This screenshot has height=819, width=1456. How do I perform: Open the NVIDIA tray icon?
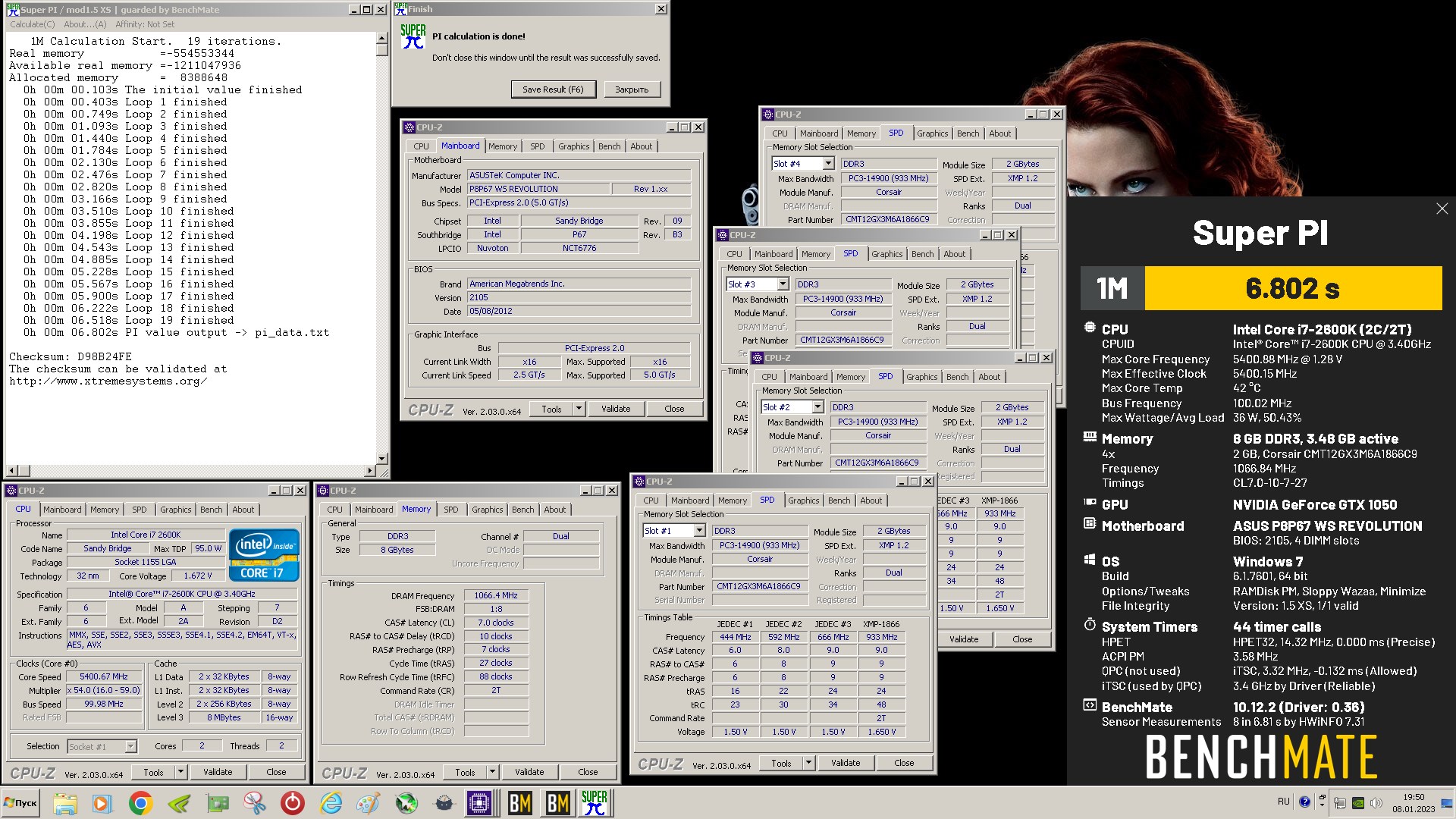pos(1358,803)
